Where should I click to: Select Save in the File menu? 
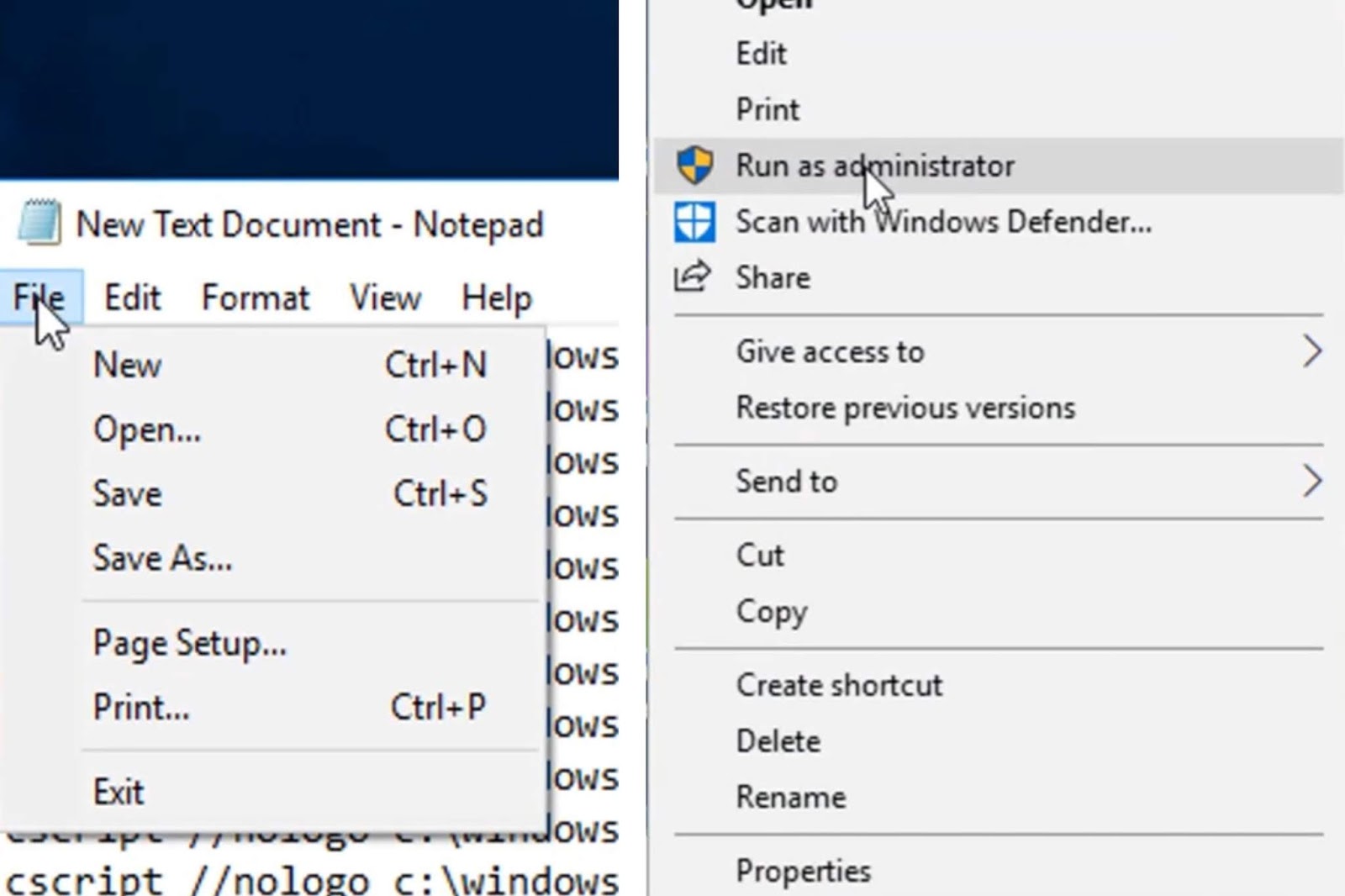[x=290, y=493]
